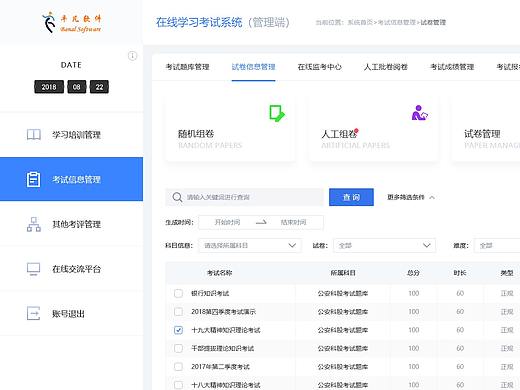Click the monitor icon for 在线交流平台
Image resolution: width=520 pixels, height=390 pixels.
click(34, 269)
